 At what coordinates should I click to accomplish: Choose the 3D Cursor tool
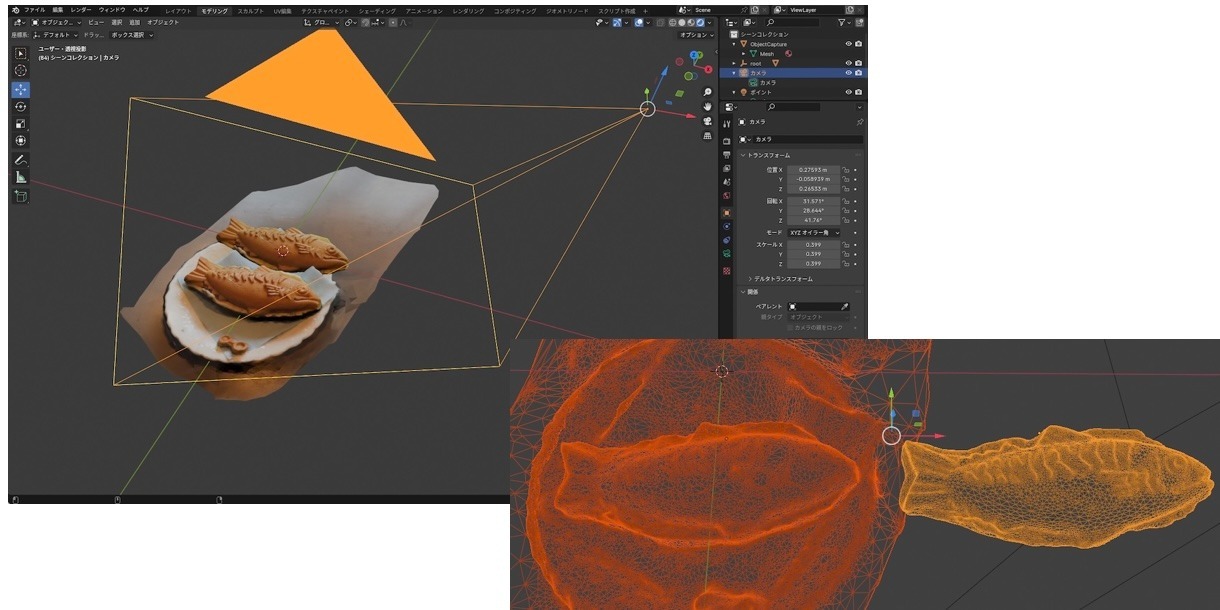tap(20, 70)
